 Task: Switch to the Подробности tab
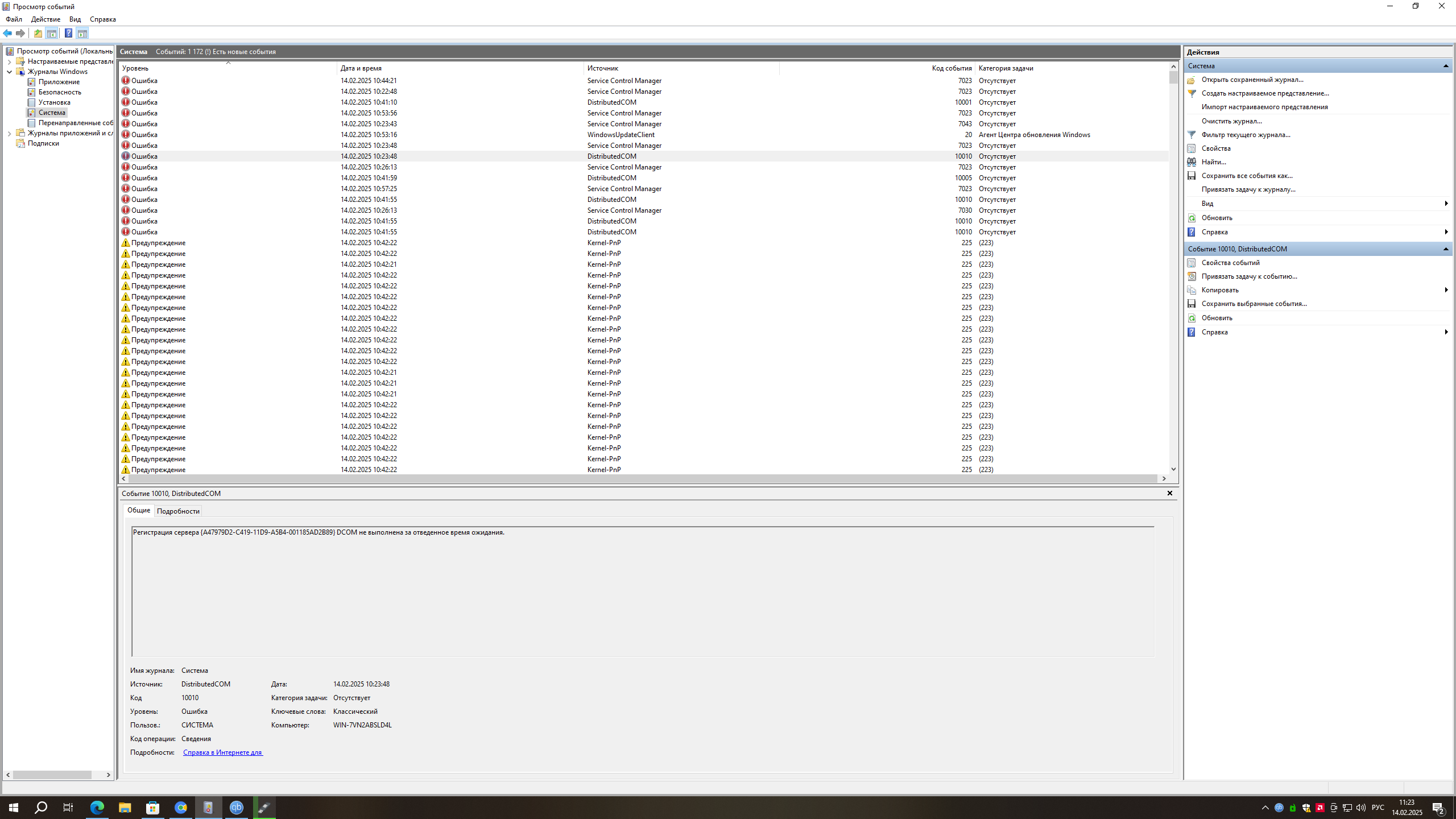(x=178, y=511)
